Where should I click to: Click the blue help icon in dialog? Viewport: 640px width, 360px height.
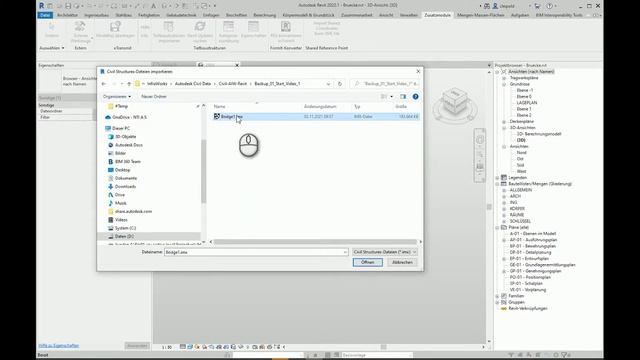pos(415,97)
